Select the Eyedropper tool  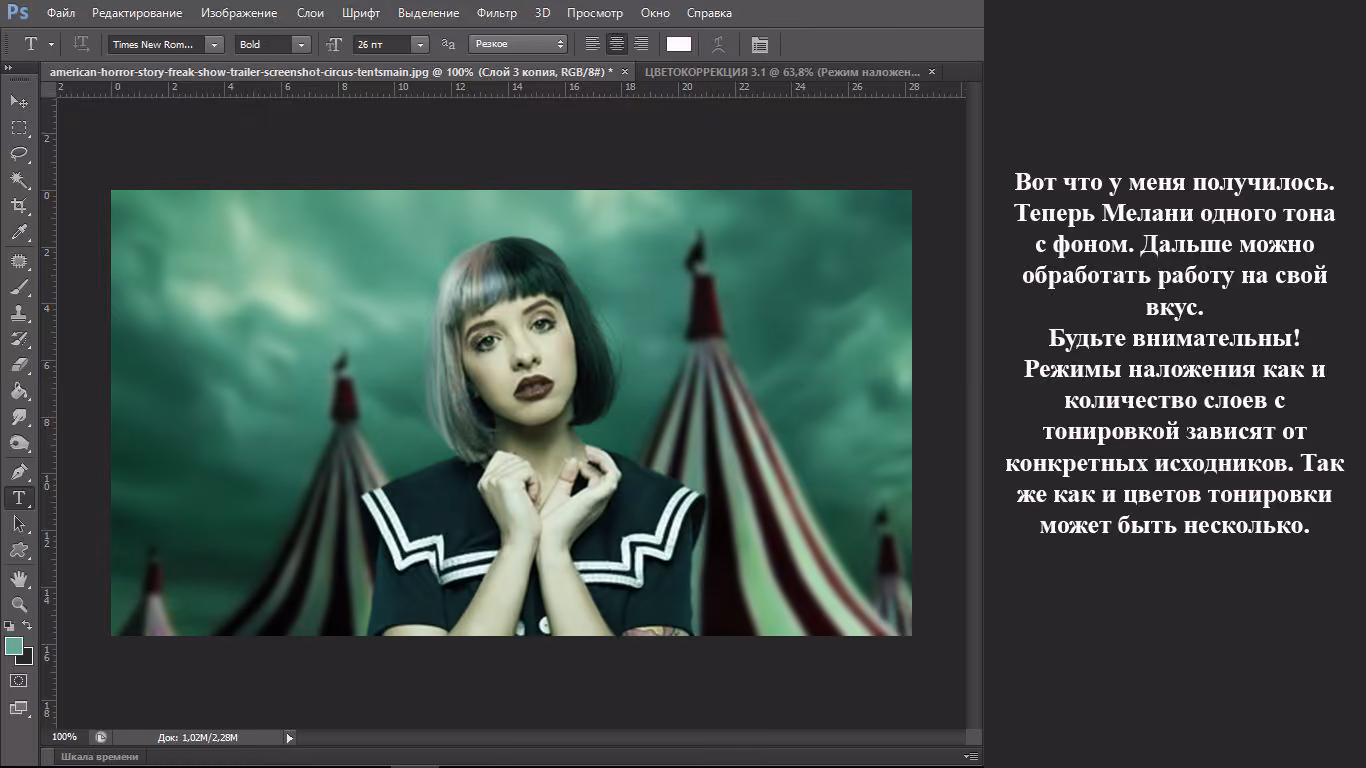[x=18, y=232]
